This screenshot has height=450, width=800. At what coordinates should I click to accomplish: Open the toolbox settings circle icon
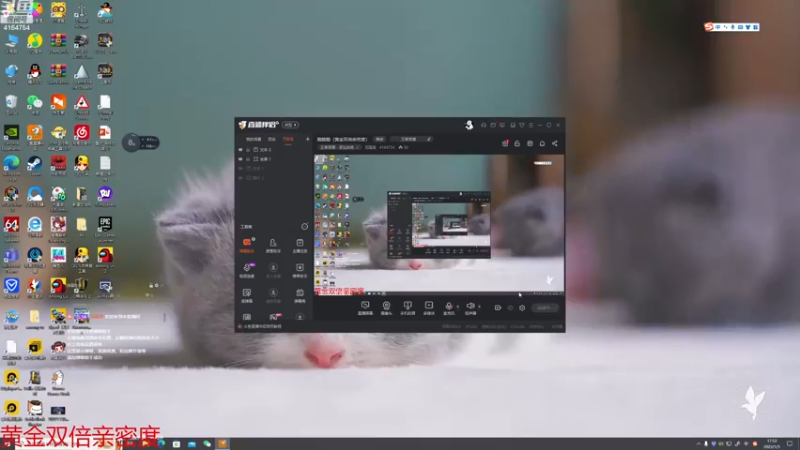click(305, 227)
